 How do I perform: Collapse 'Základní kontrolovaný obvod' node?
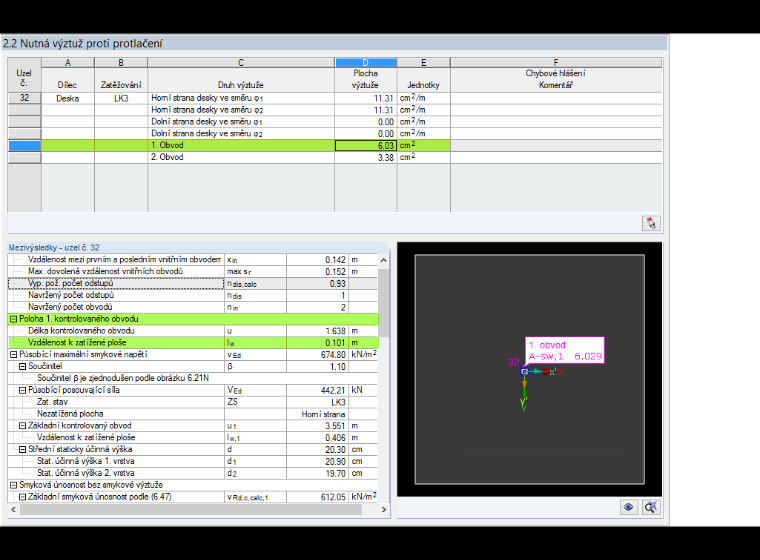[x=22, y=426]
